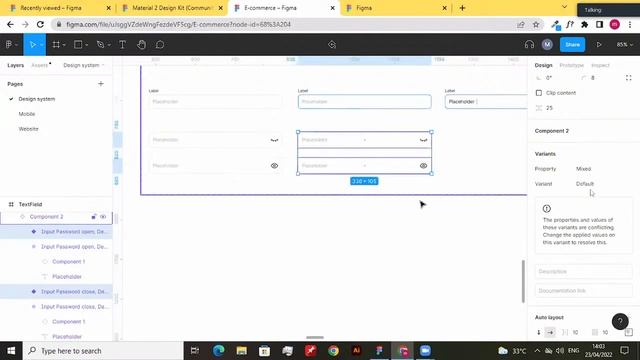Click open-eye icon in left password field

tap(274, 166)
